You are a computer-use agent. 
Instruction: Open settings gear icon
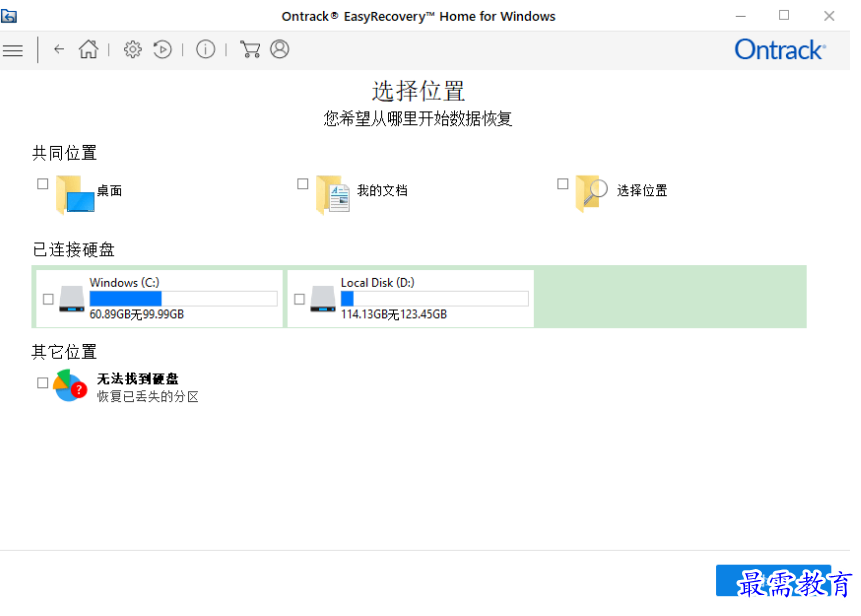[x=132, y=49]
